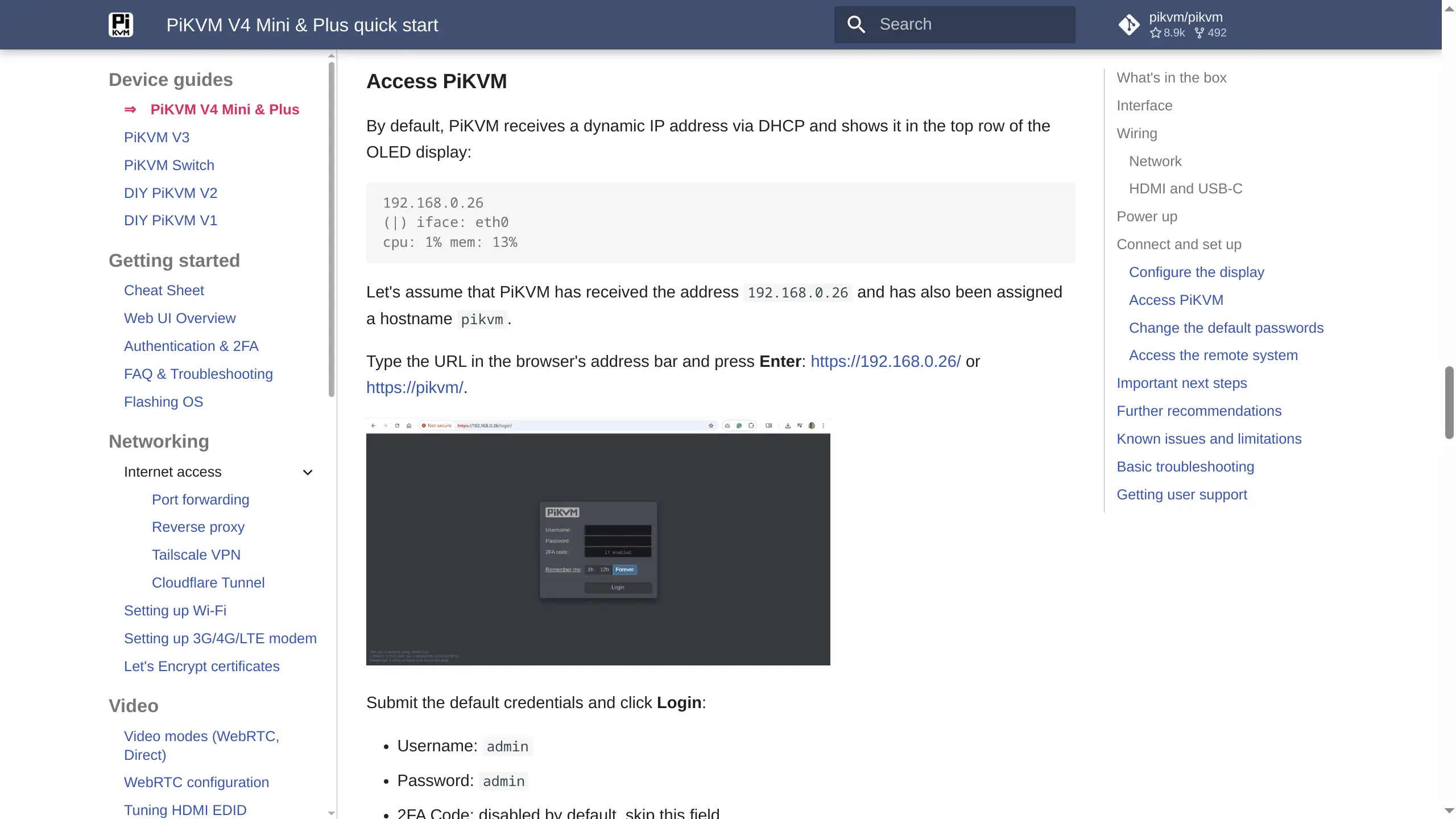
Task: Open PiKVM V4 Mini & Plus guide
Action: (x=225, y=110)
